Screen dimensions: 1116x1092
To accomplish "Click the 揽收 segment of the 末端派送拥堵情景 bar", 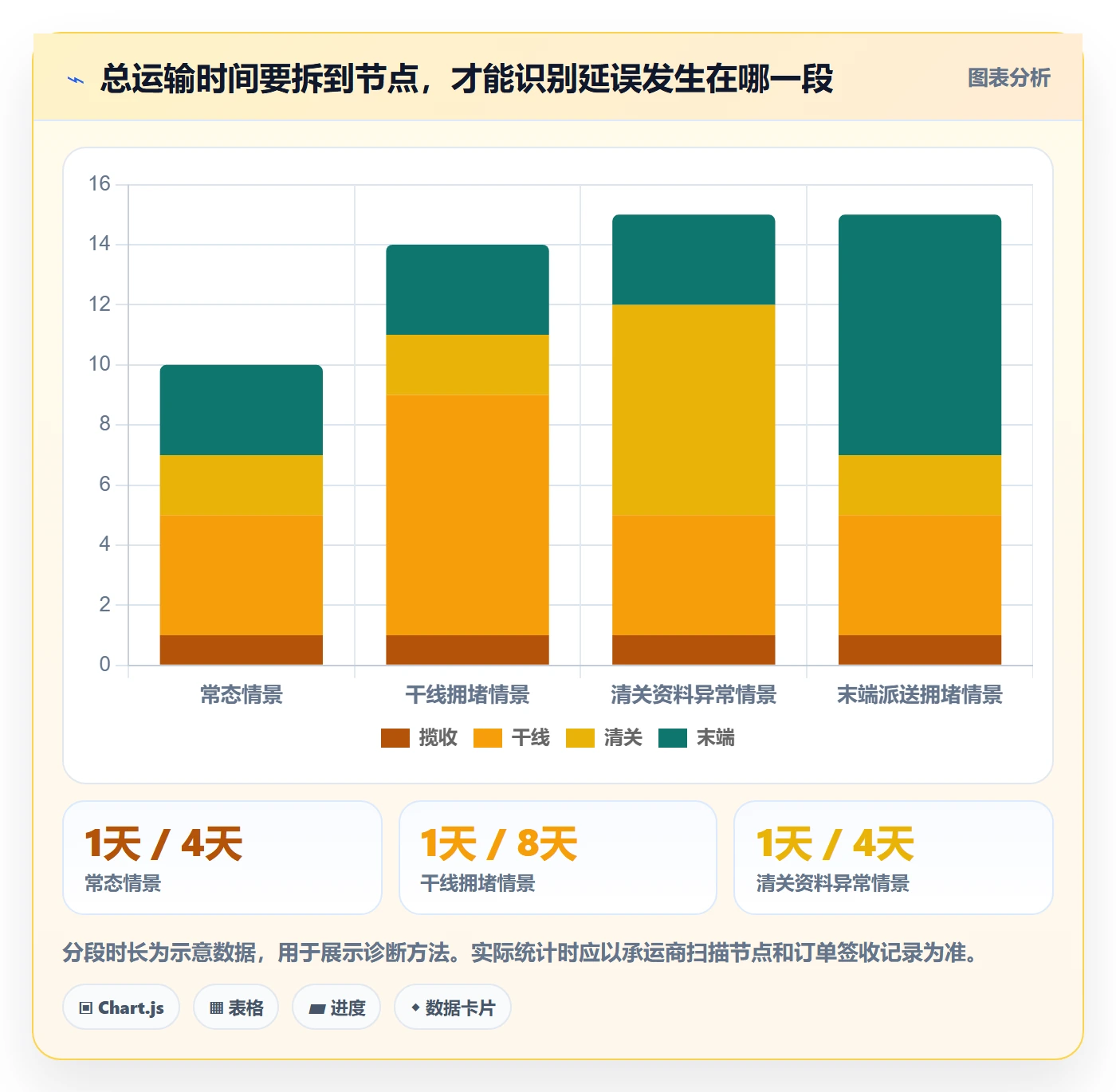I will click(920, 650).
